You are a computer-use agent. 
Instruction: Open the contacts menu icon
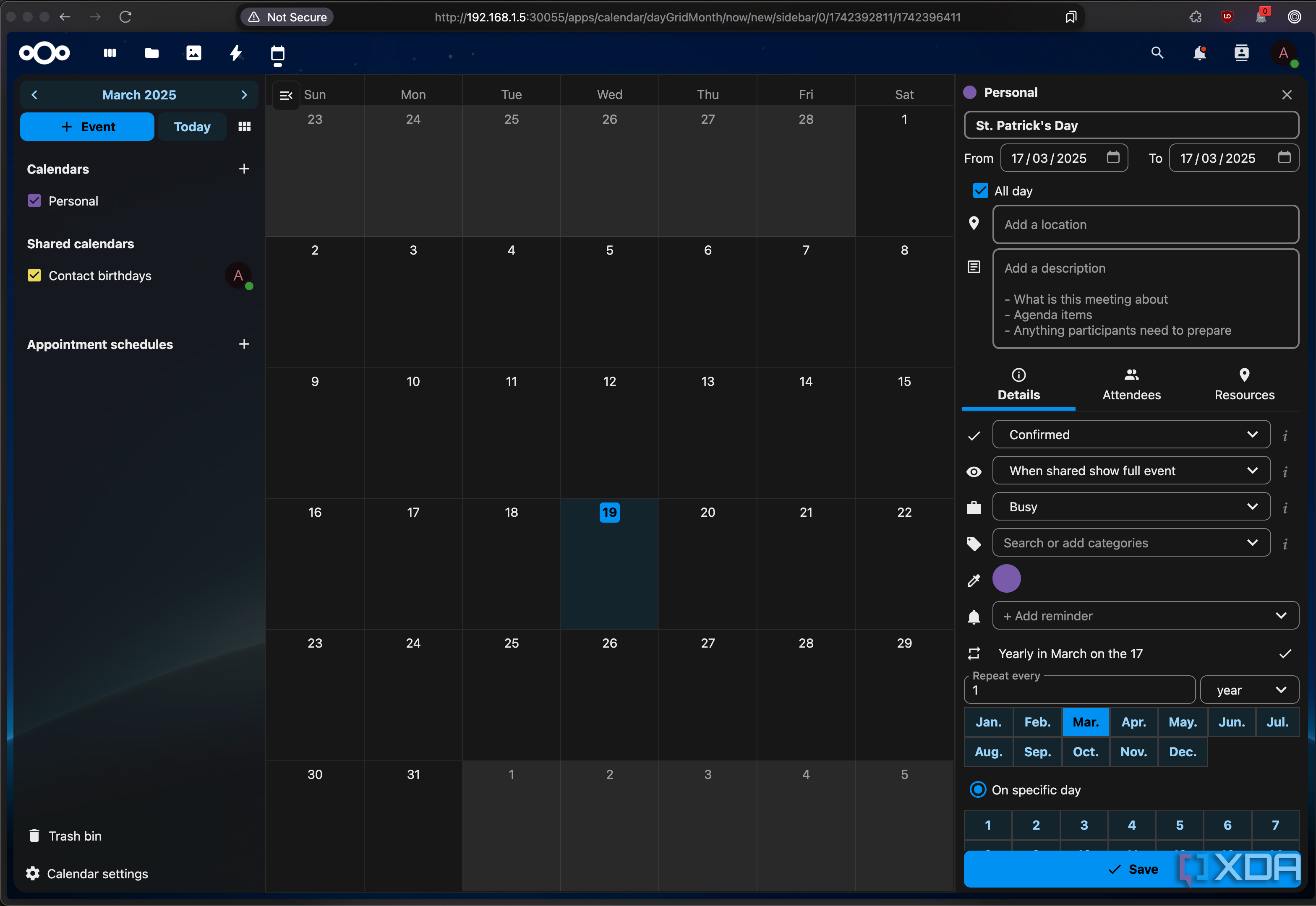(1242, 53)
